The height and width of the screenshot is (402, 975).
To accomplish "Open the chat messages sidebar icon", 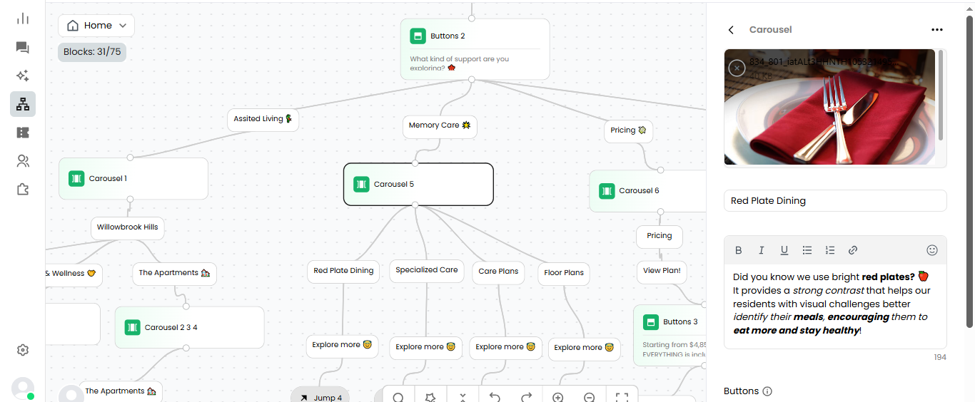I will pos(23,47).
